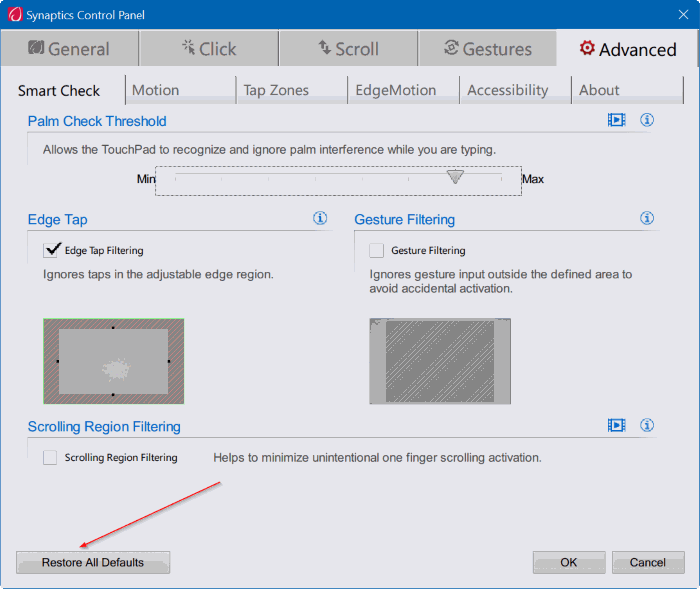Open the About sub-tab
This screenshot has height=589, width=700.
pos(628,90)
